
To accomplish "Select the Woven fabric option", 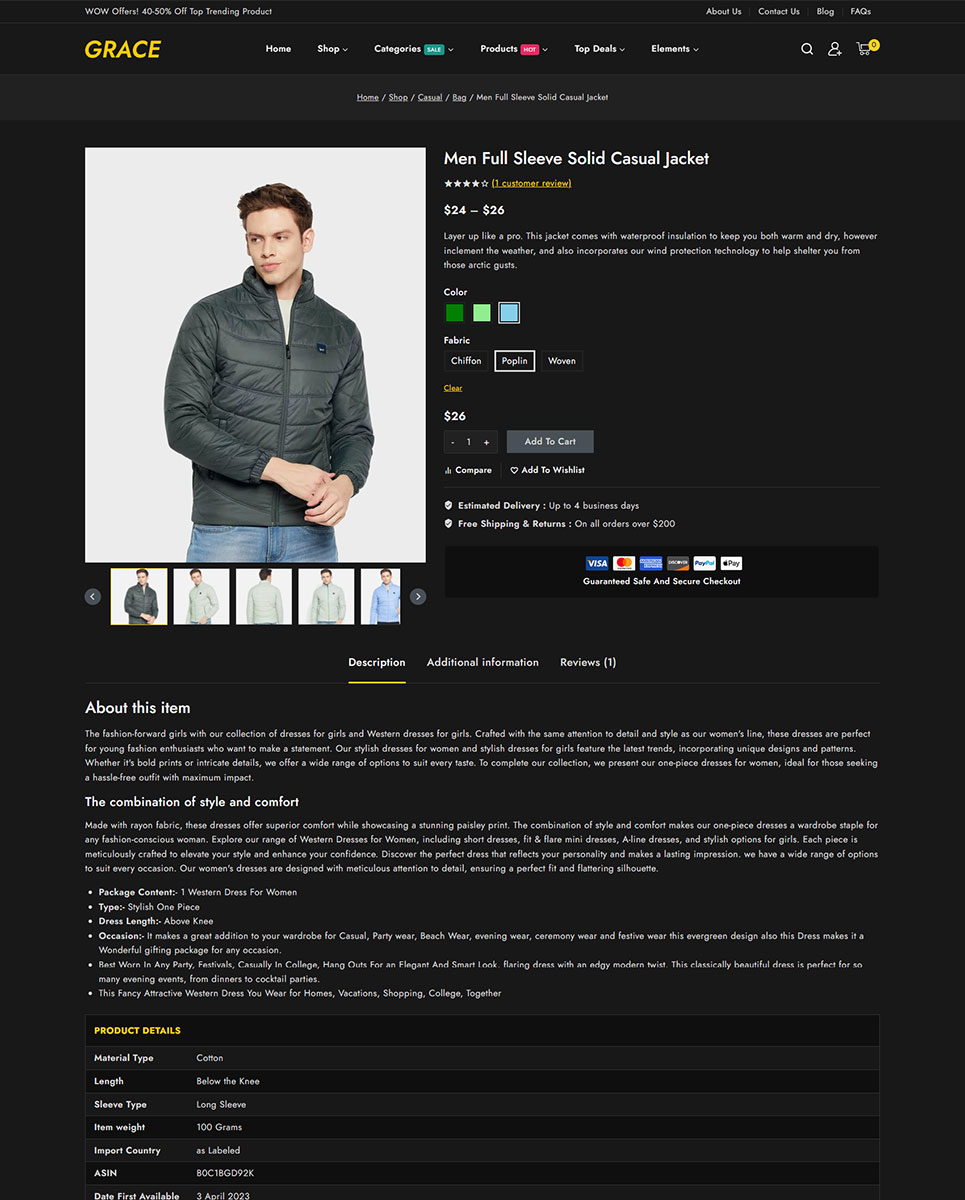I will 562,361.
